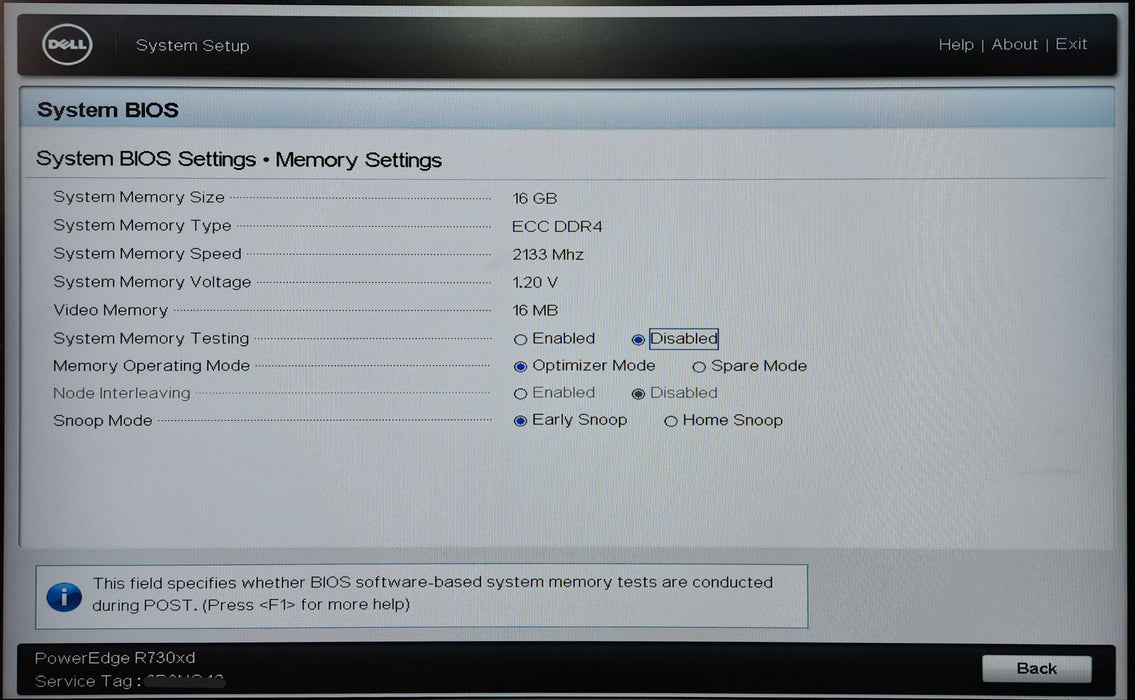
Task: Select Enabled for Node Interleaving
Action: pyautogui.click(x=520, y=394)
